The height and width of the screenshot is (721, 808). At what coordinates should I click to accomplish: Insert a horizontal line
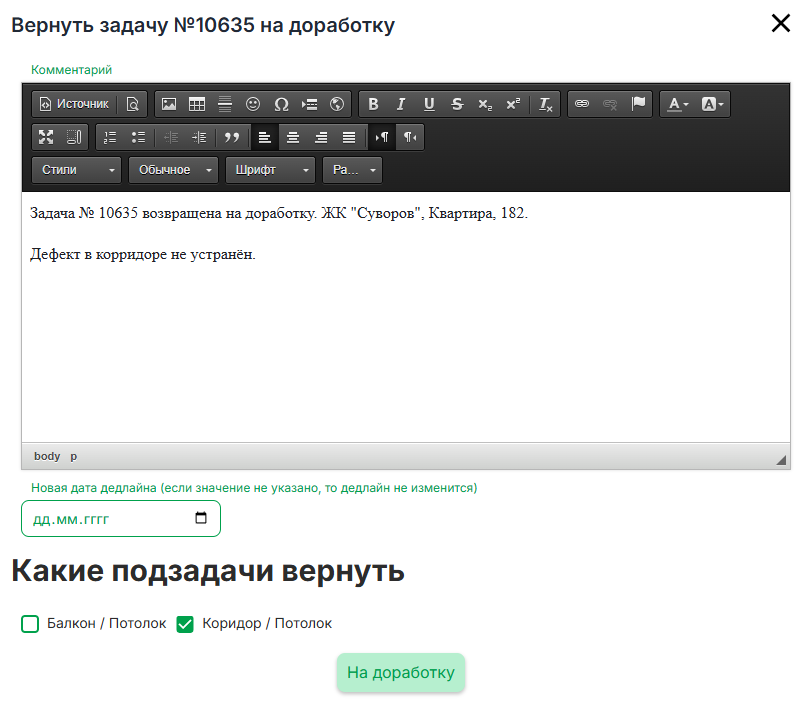225,104
